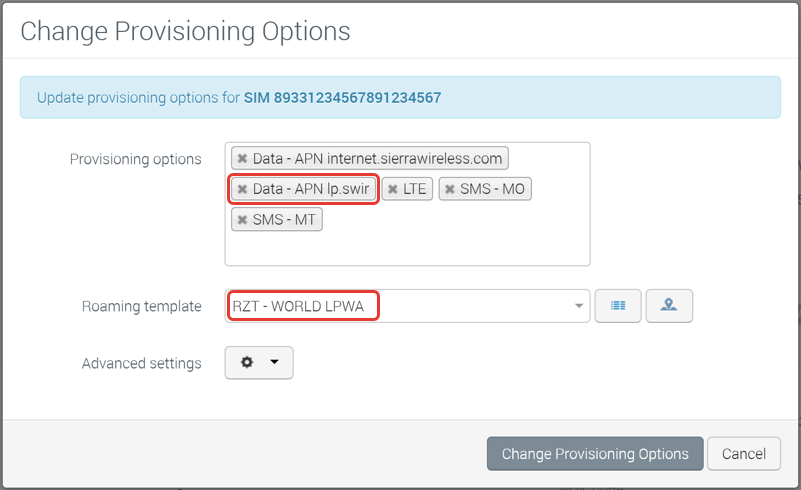Screen dimensions: 801x490
Task: Select the SMS - MO tag label
Action: click(492, 189)
